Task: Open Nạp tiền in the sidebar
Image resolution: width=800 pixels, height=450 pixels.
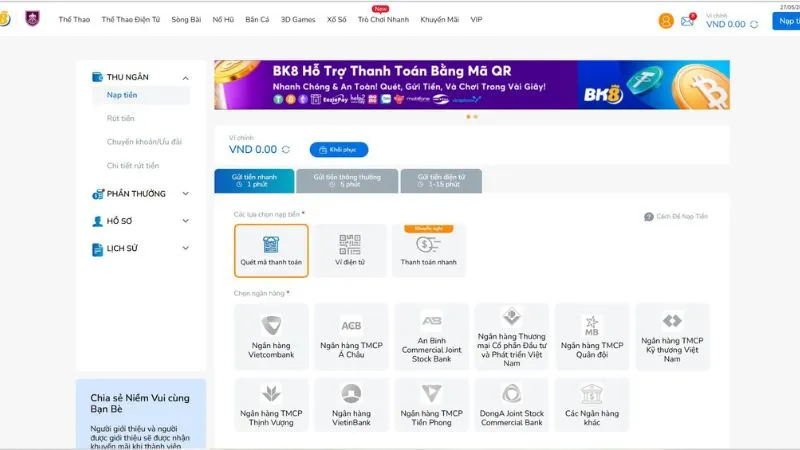Action: (x=141, y=95)
